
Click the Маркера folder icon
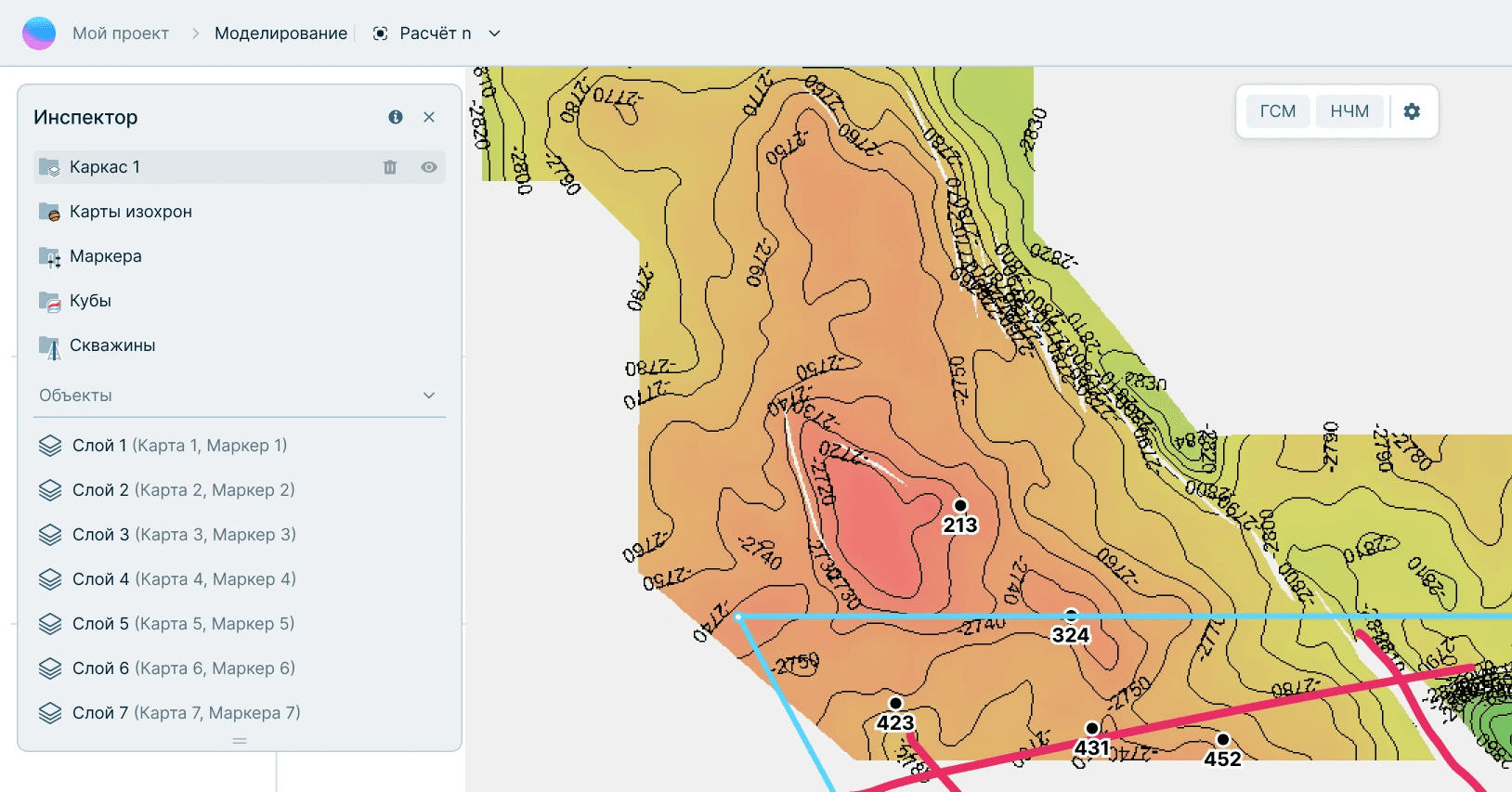[x=49, y=256]
